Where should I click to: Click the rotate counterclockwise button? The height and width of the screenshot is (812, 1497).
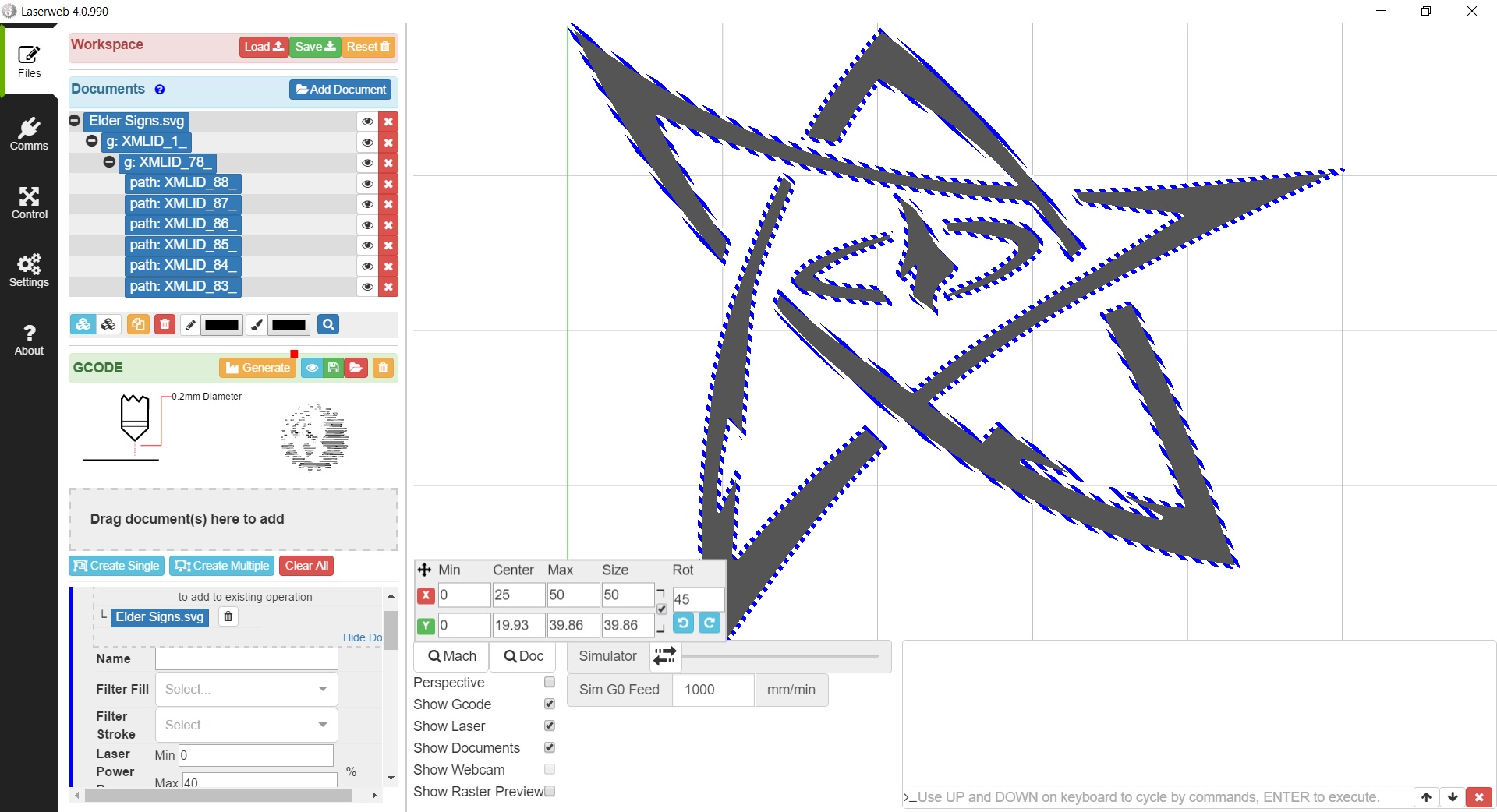(x=683, y=623)
